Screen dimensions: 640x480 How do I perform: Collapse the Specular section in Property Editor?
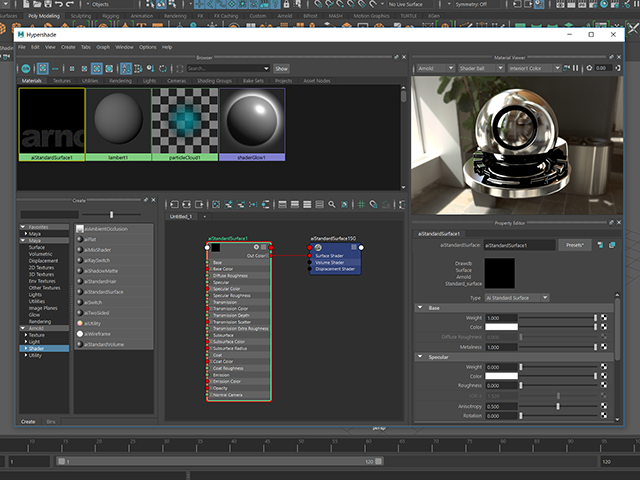coord(420,357)
